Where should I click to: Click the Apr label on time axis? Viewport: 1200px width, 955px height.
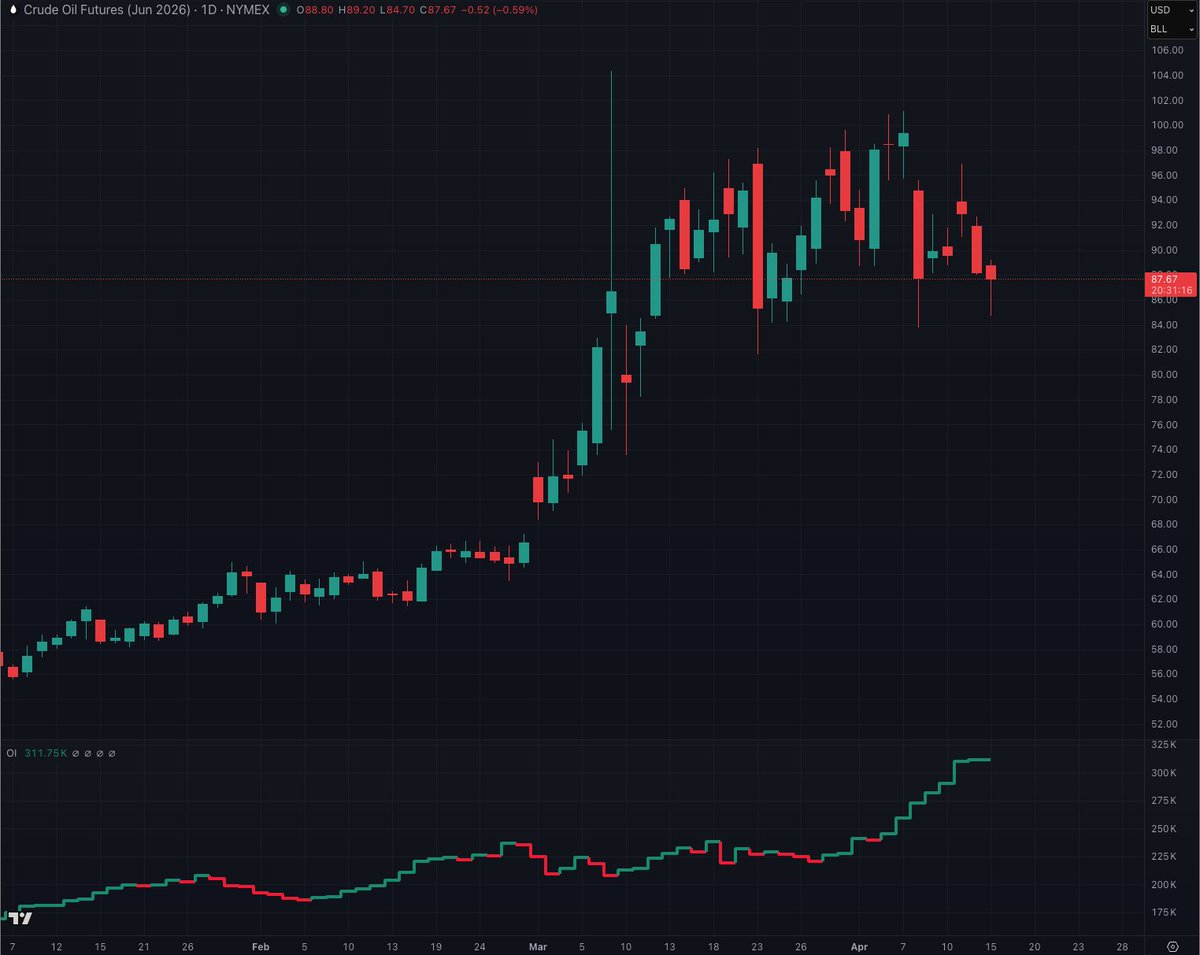tap(859, 946)
